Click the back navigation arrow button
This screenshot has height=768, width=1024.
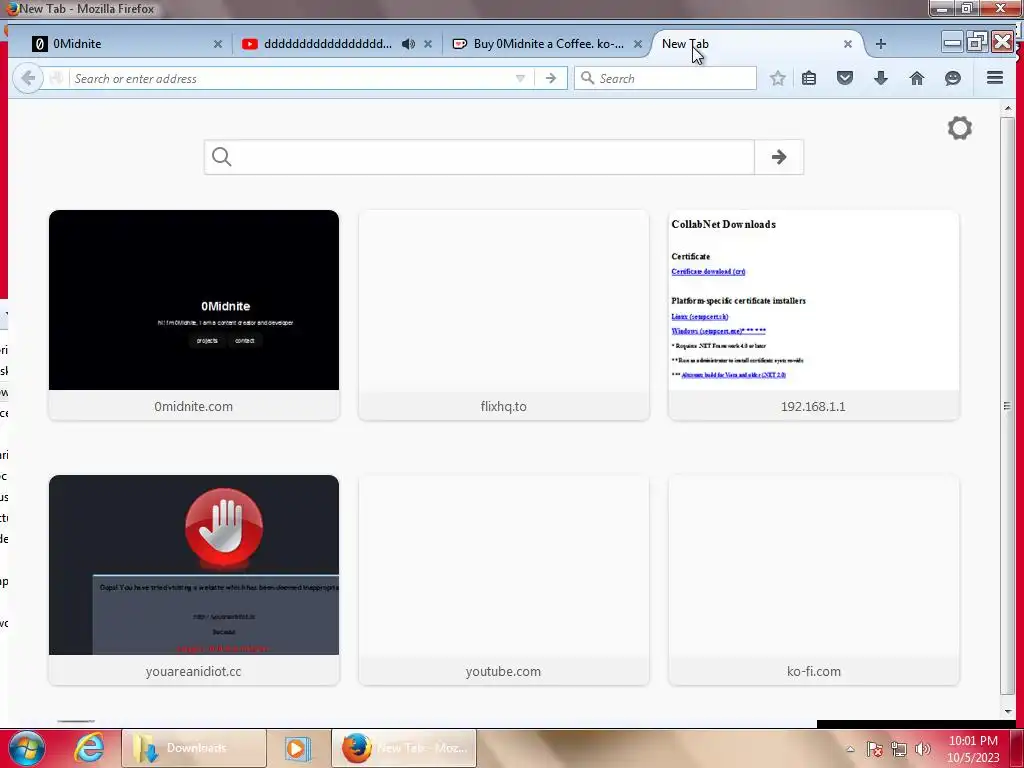click(x=28, y=78)
